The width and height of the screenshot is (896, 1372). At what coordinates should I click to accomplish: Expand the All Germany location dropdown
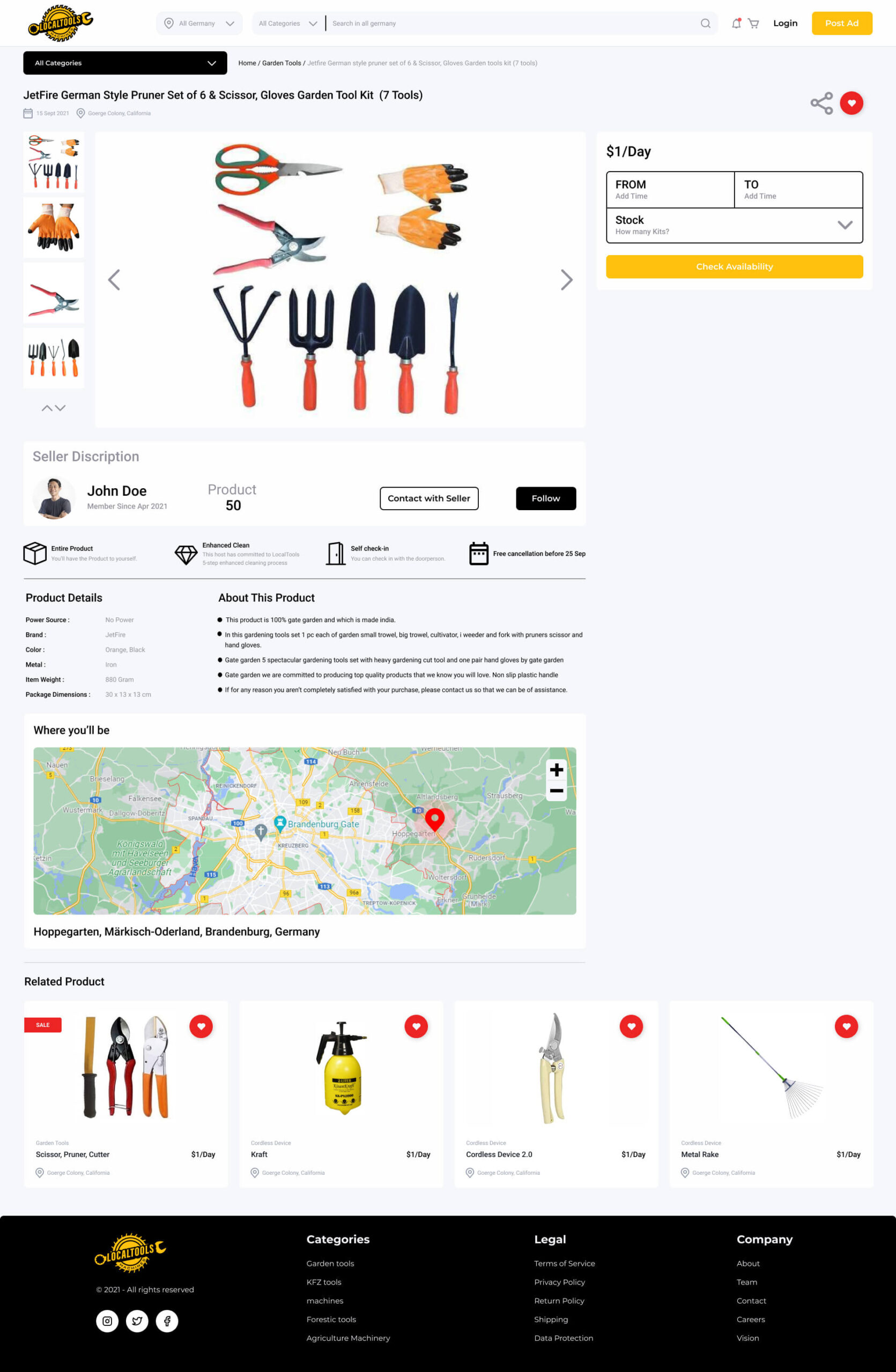tap(199, 24)
